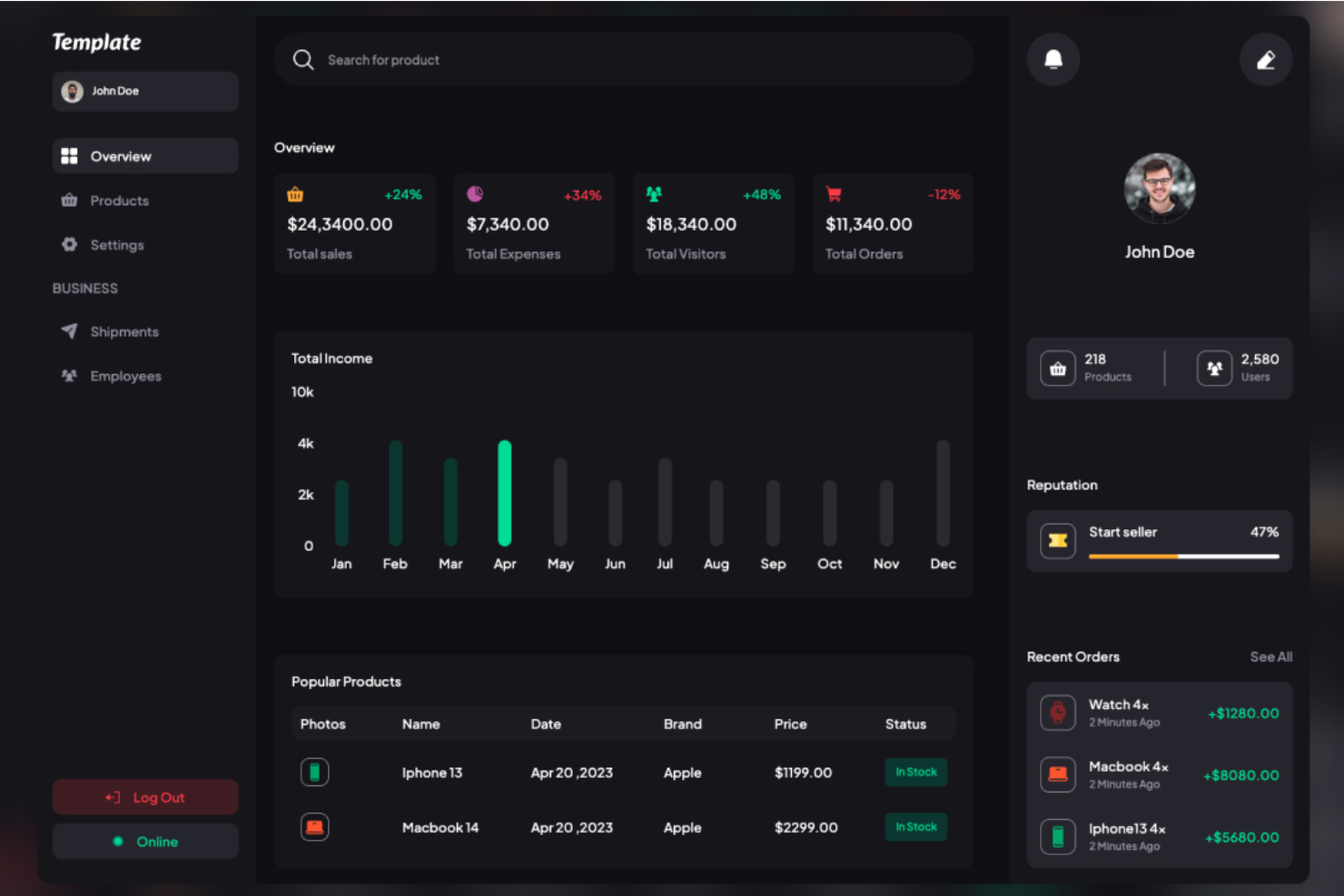Click the search magnifier icon
Viewport: 1344px width, 896px height.
[303, 59]
